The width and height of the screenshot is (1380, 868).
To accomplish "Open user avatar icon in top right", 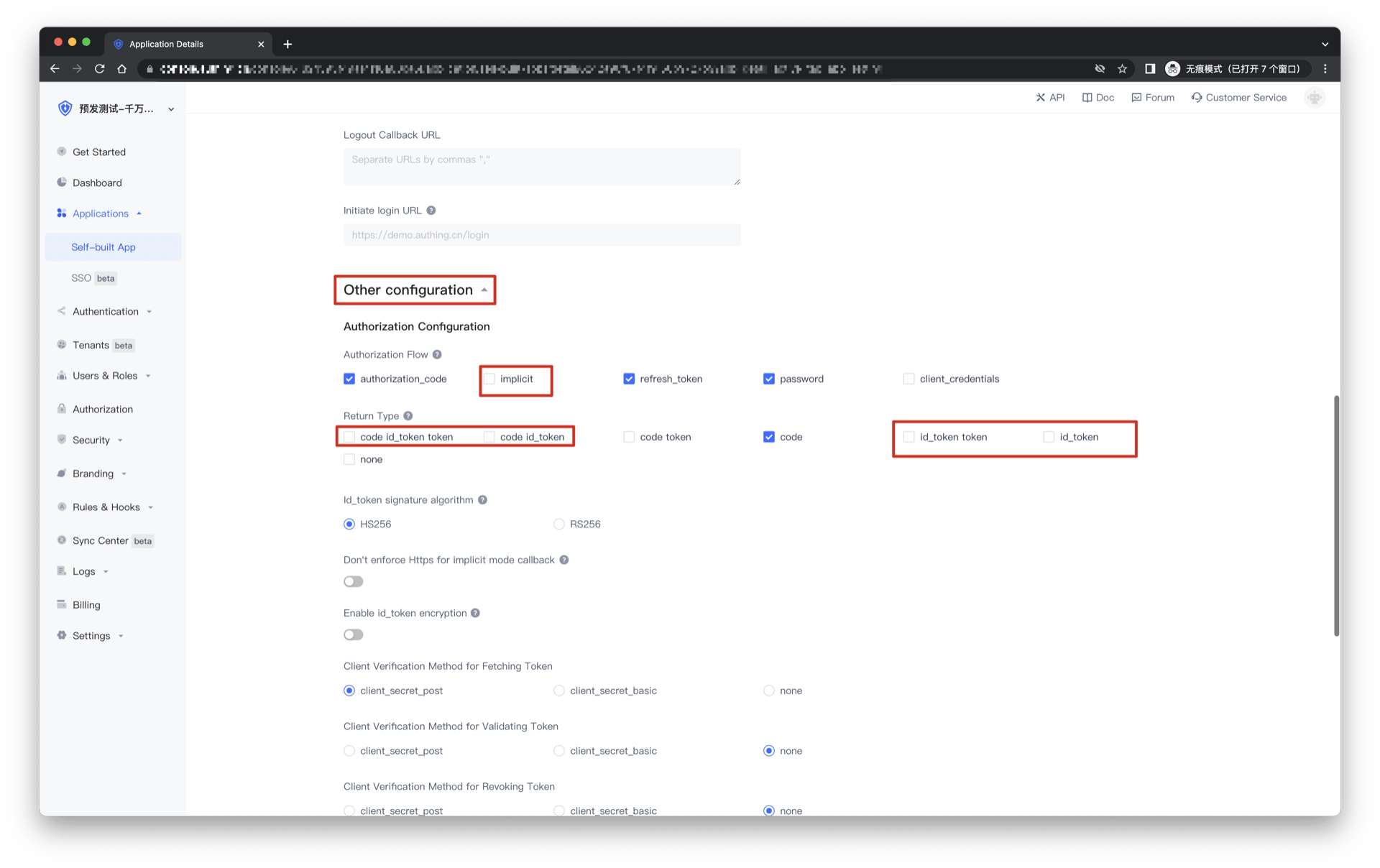I will point(1314,98).
